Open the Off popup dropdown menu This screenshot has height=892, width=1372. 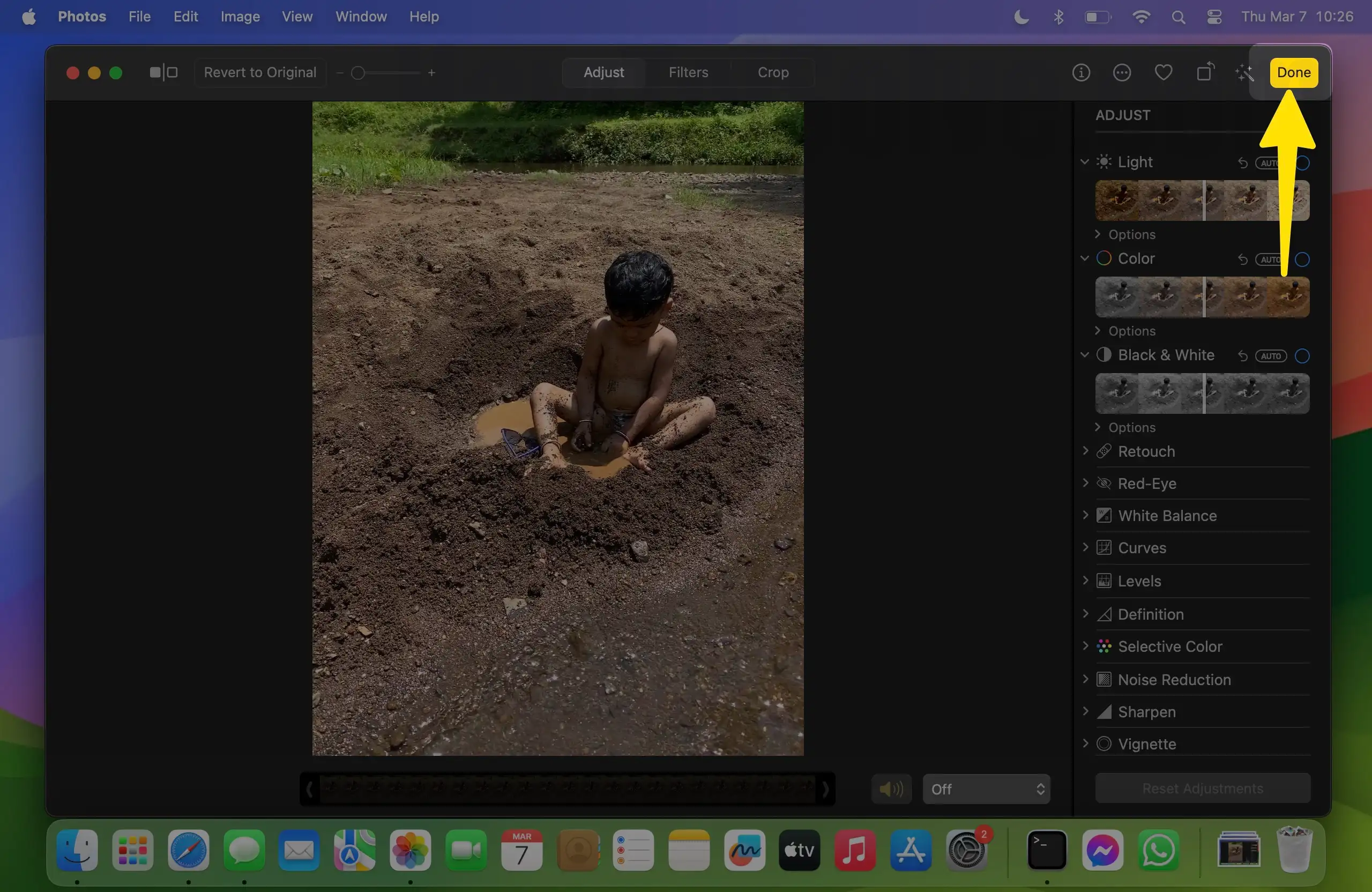pos(986,789)
